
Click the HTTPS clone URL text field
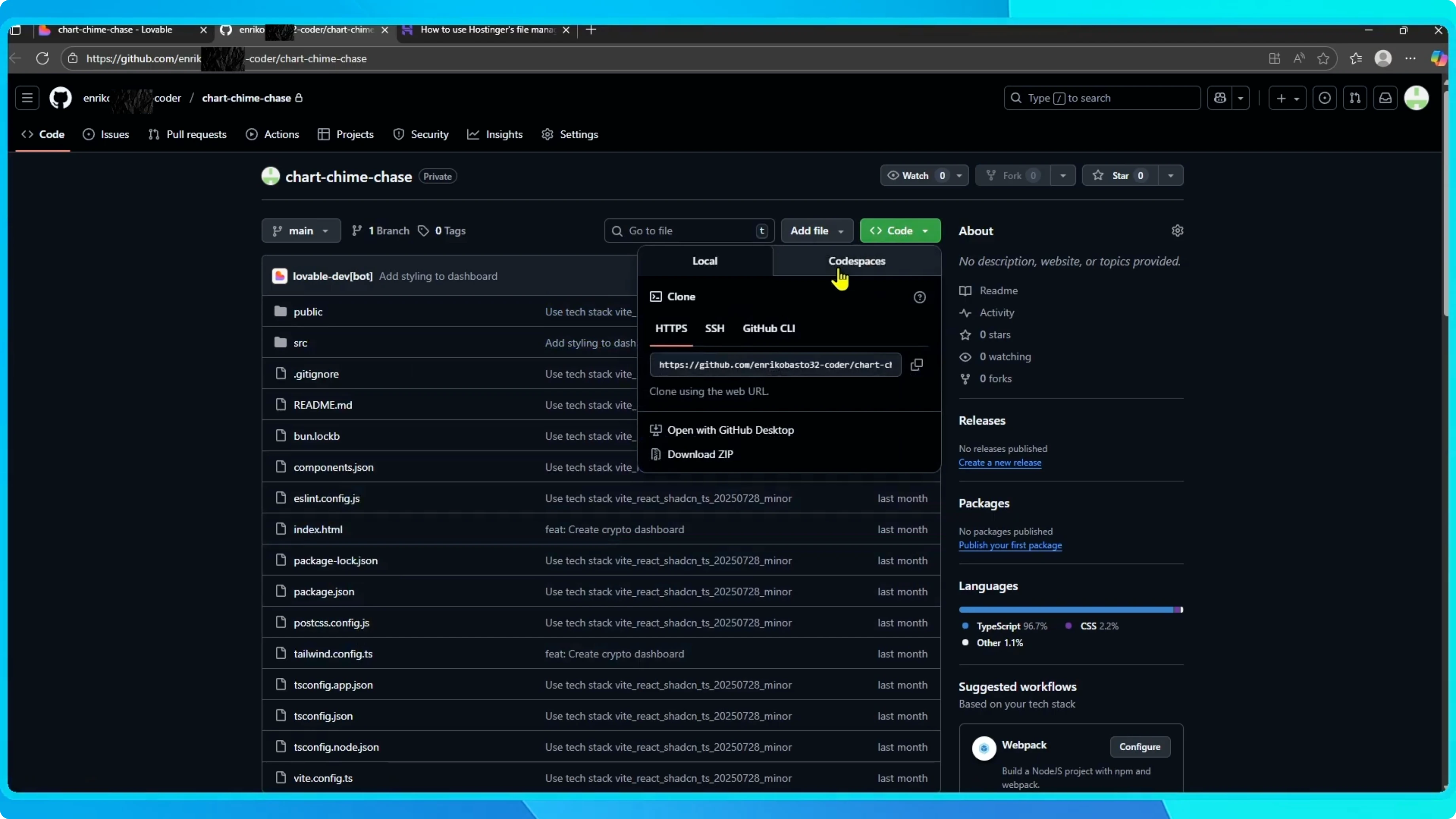[775, 364]
